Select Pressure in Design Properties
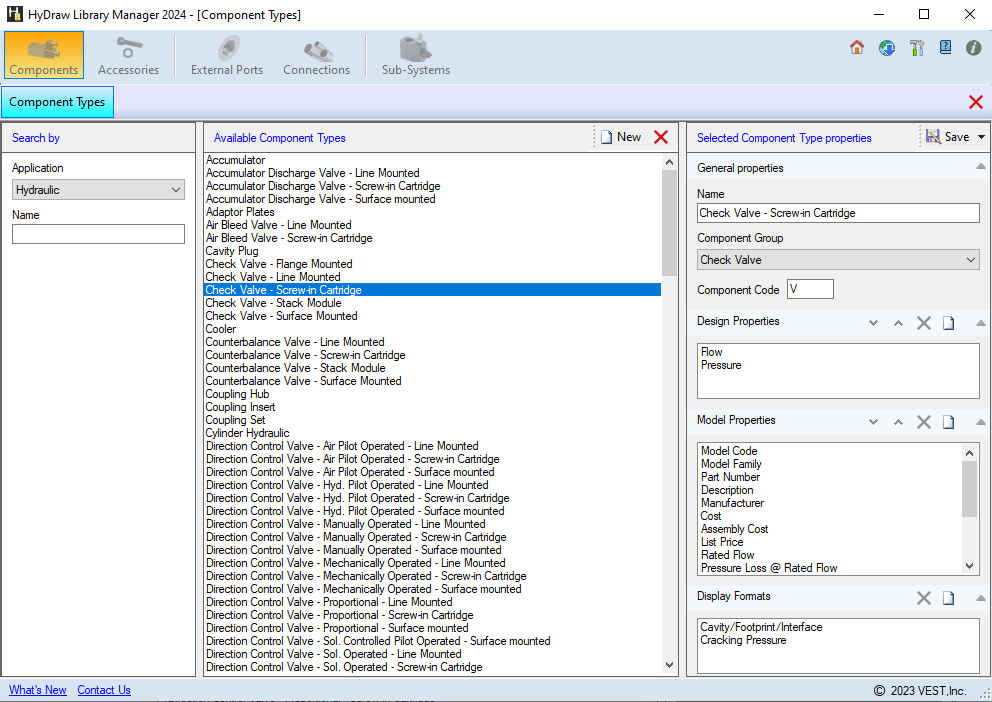The height and width of the screenshot is (702, 992). tap(721, 365)
